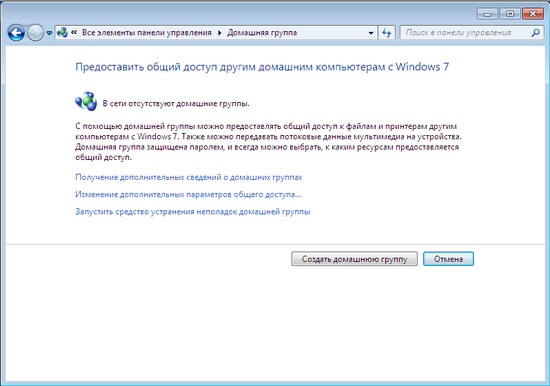550x386 pixels.
Task: Minimize the Control Panel window
Action: coord(487,14)
